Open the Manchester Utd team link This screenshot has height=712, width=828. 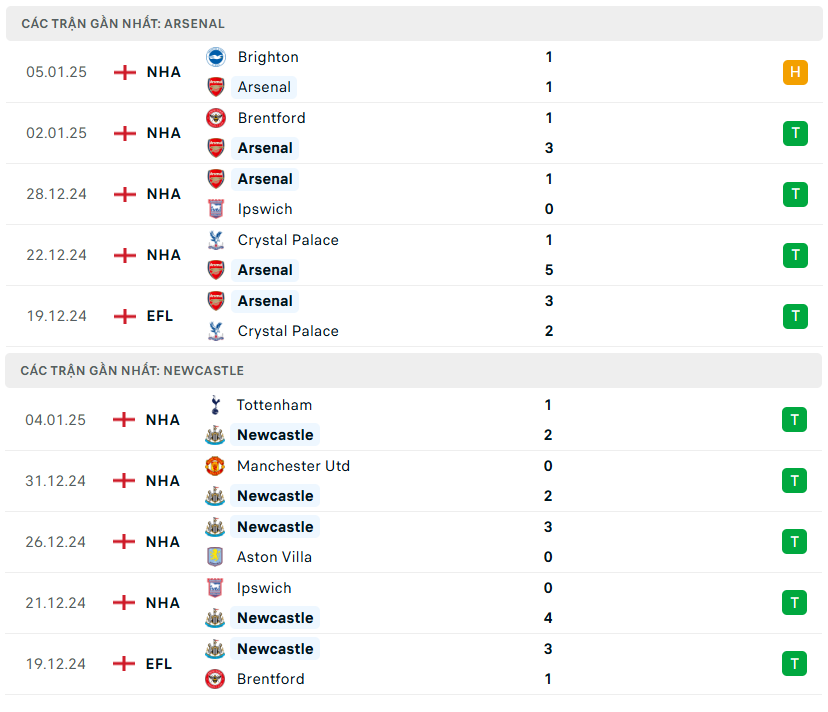[x=293, y=466]
